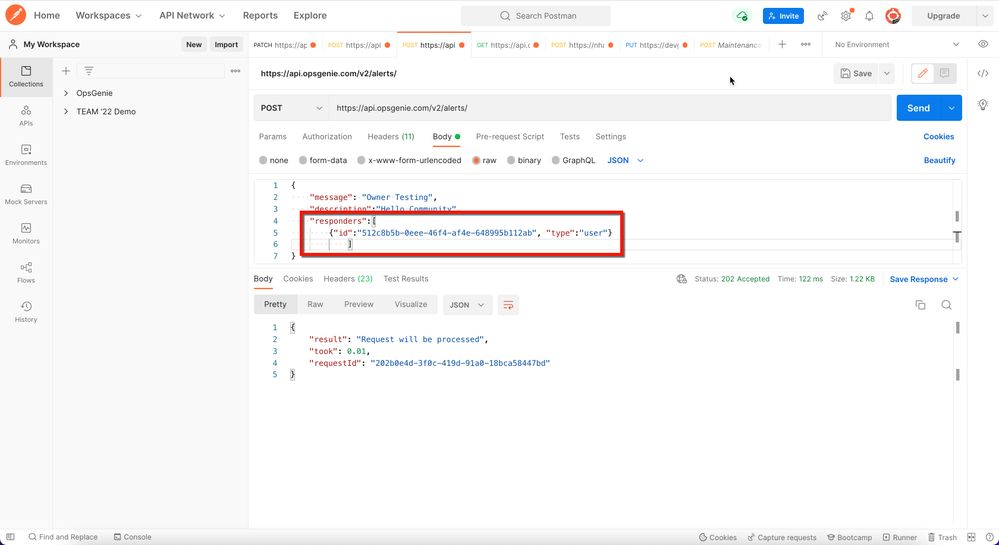The height and width of the screenshot is (545, 999).
Task: Open the Console in the status bar
Action: click(x=133, y=537)
